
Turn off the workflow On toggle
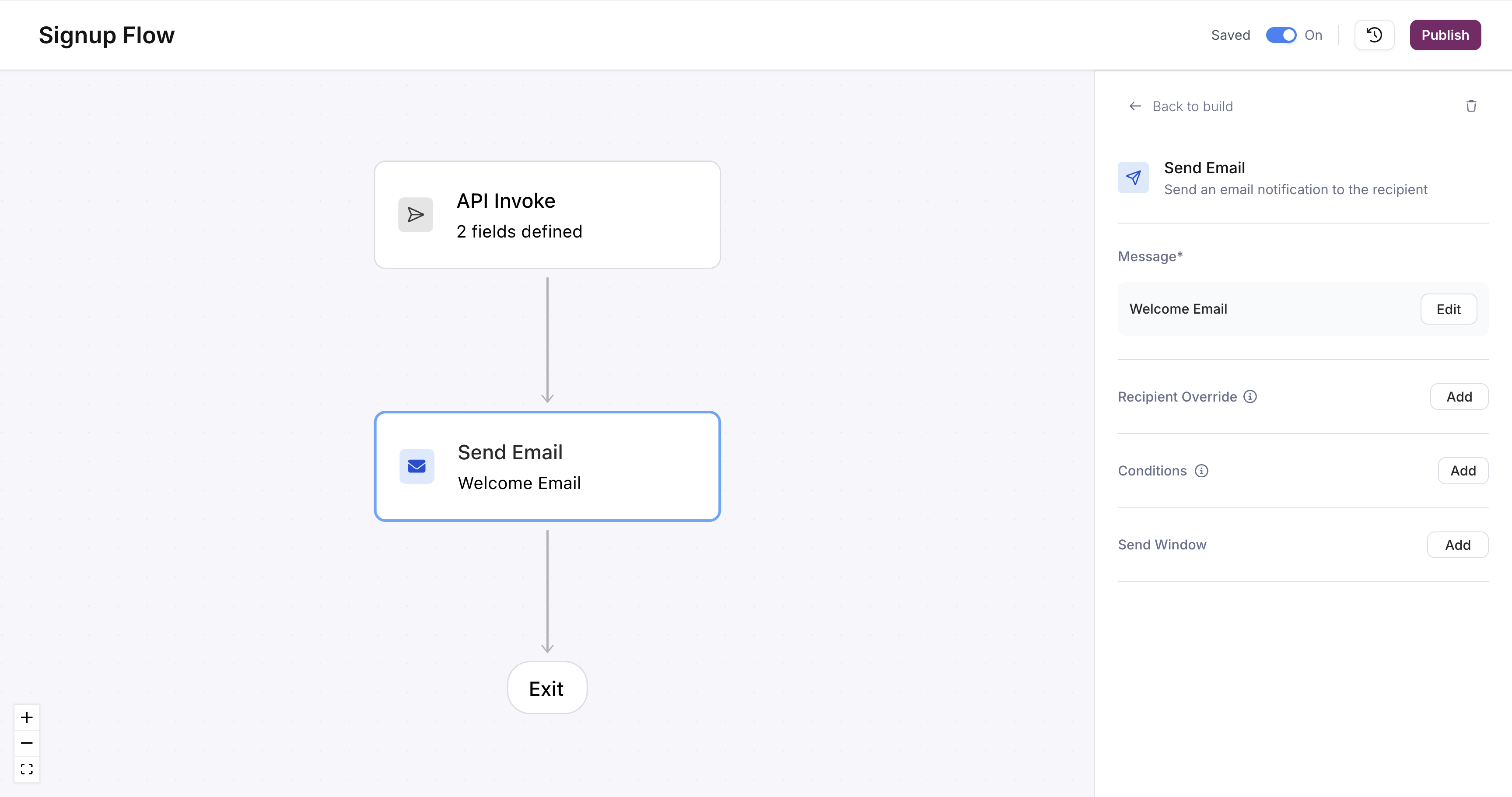(1281, 35)
